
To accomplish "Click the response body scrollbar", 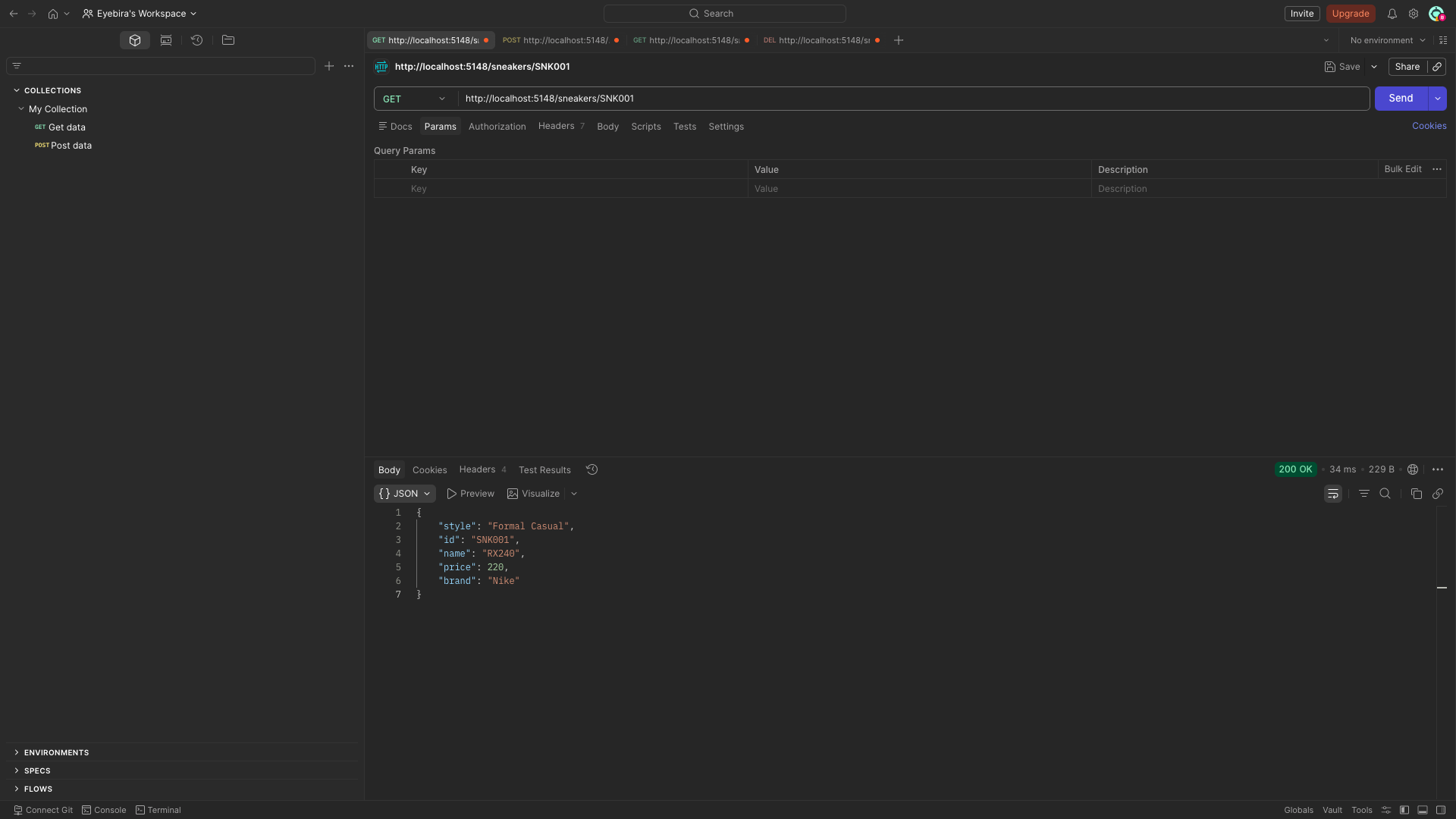I will coord(1442,588).
